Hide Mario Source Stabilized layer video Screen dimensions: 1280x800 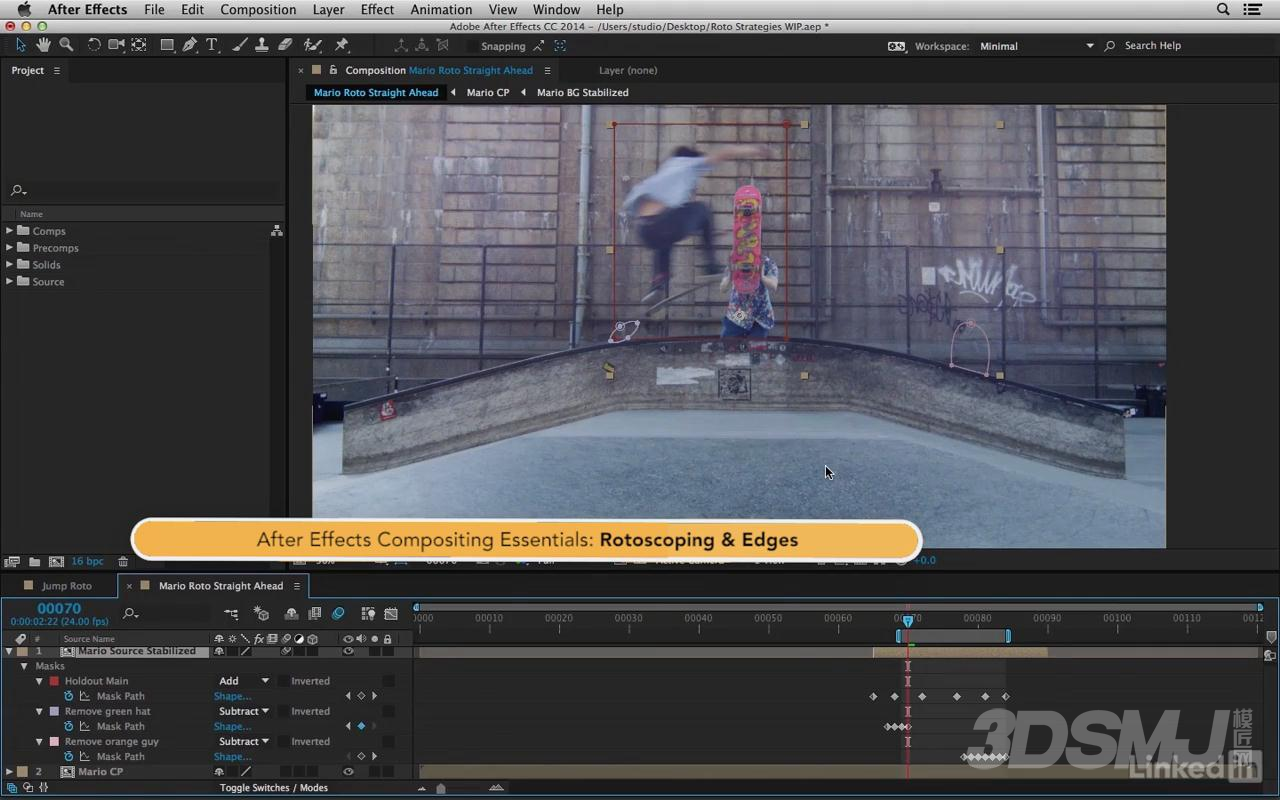click(348, 651)
